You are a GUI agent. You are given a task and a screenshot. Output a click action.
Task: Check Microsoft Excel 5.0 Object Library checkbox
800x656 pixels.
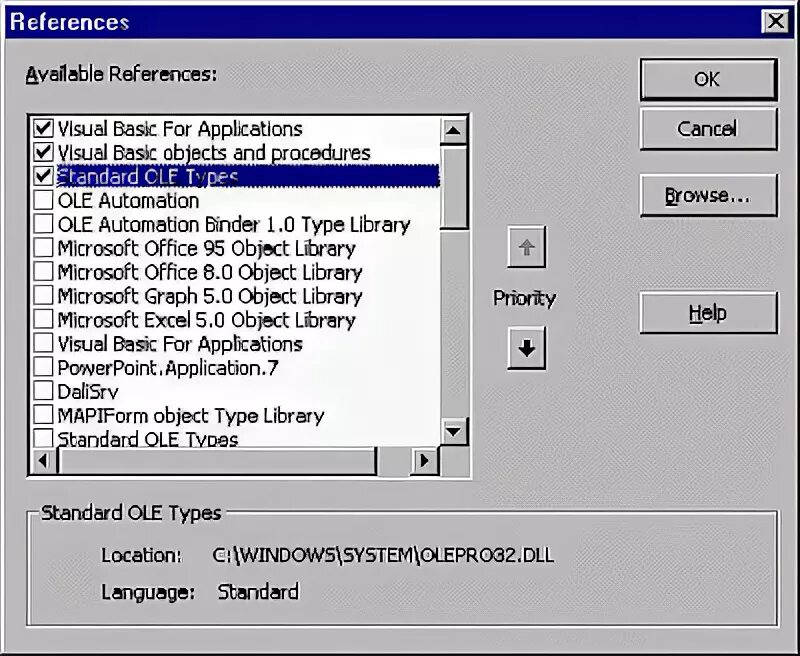tap(43, 320)
